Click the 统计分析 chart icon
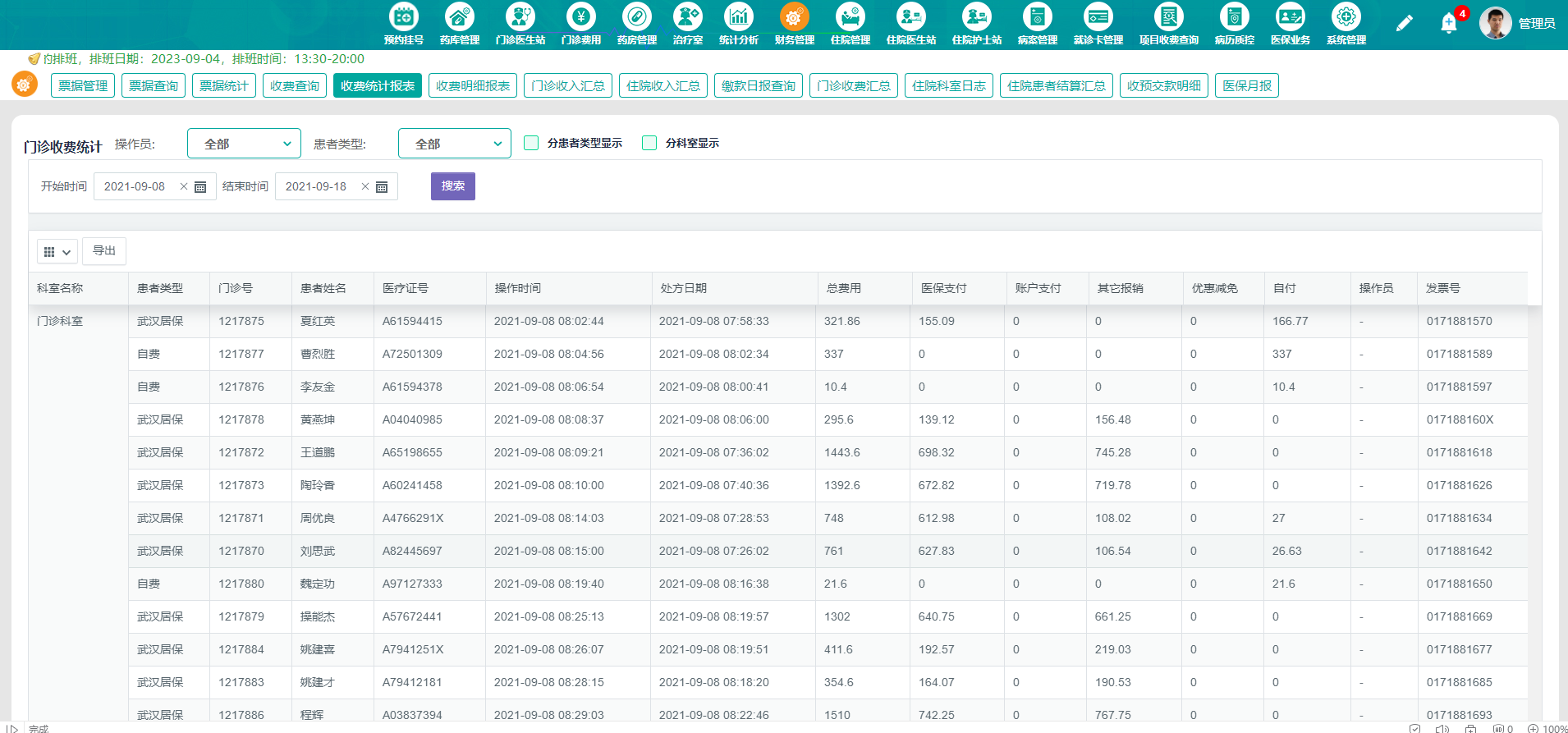The image size is (1568, 733). coord(738,17)
